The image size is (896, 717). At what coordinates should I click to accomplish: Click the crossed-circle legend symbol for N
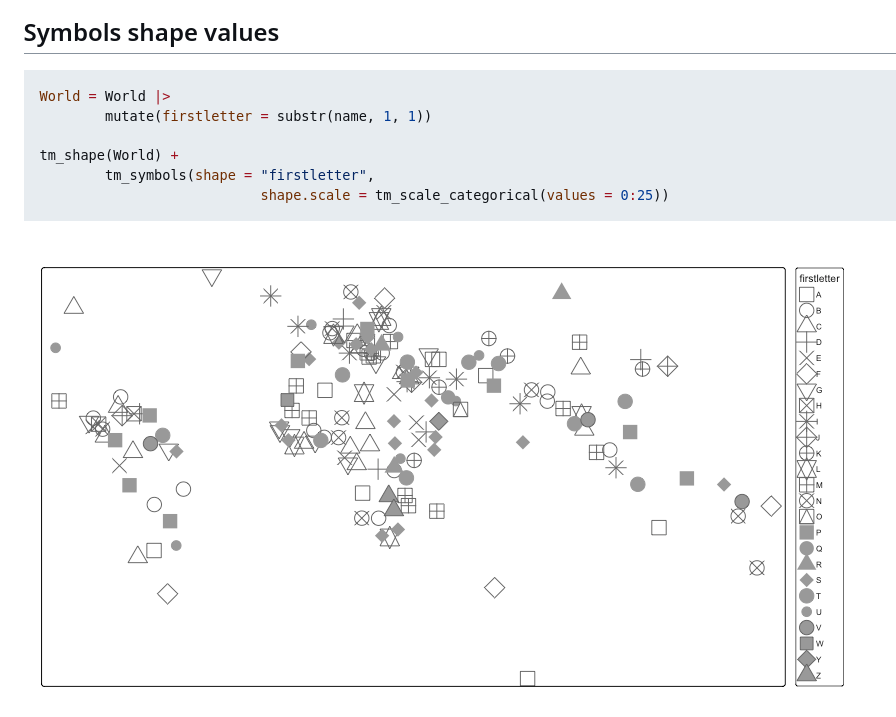pyautogui.click(x=806, y=501)
